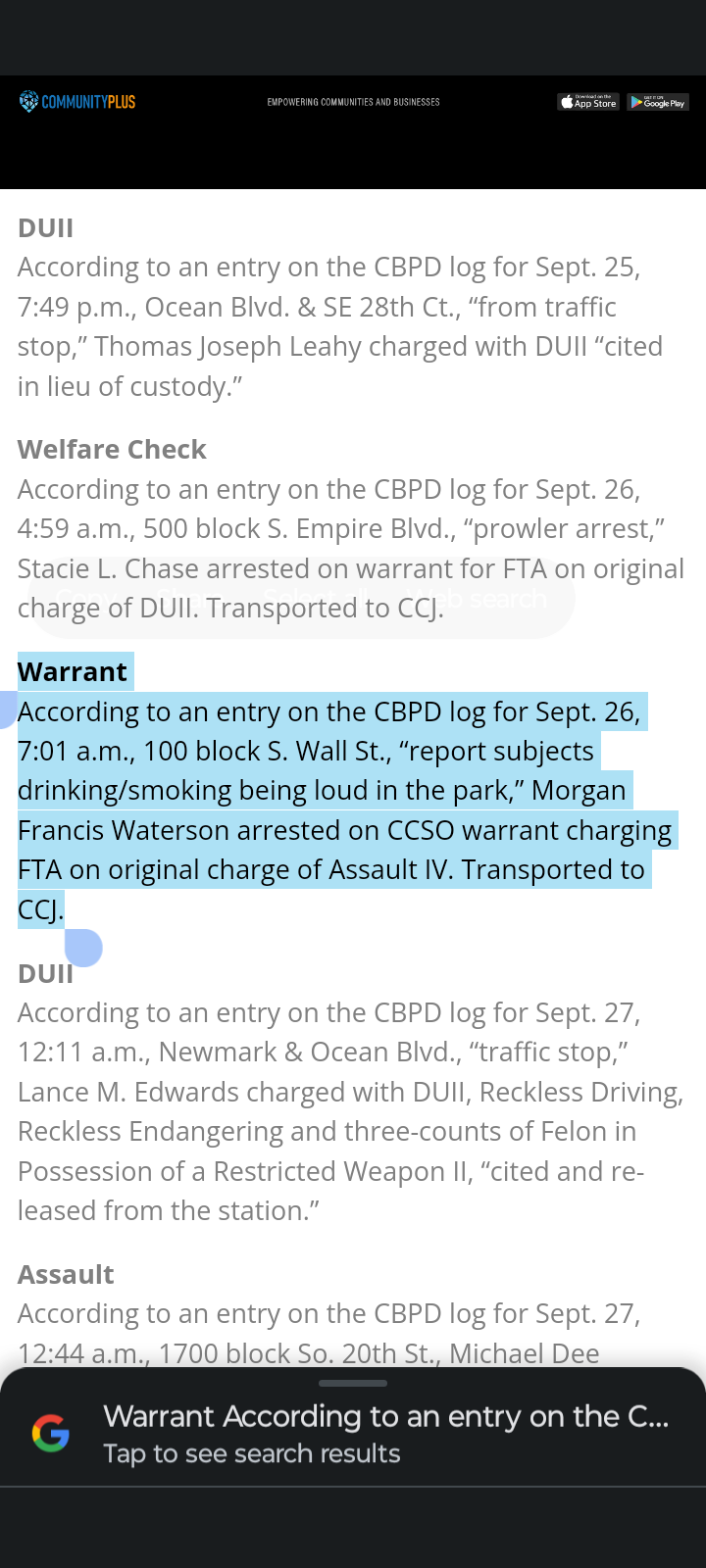Tap the Lance M. Edwards DUII paragraph
Viewport: 706px width, 1568px height.
pyautogui.click(x=350, y=1111)
